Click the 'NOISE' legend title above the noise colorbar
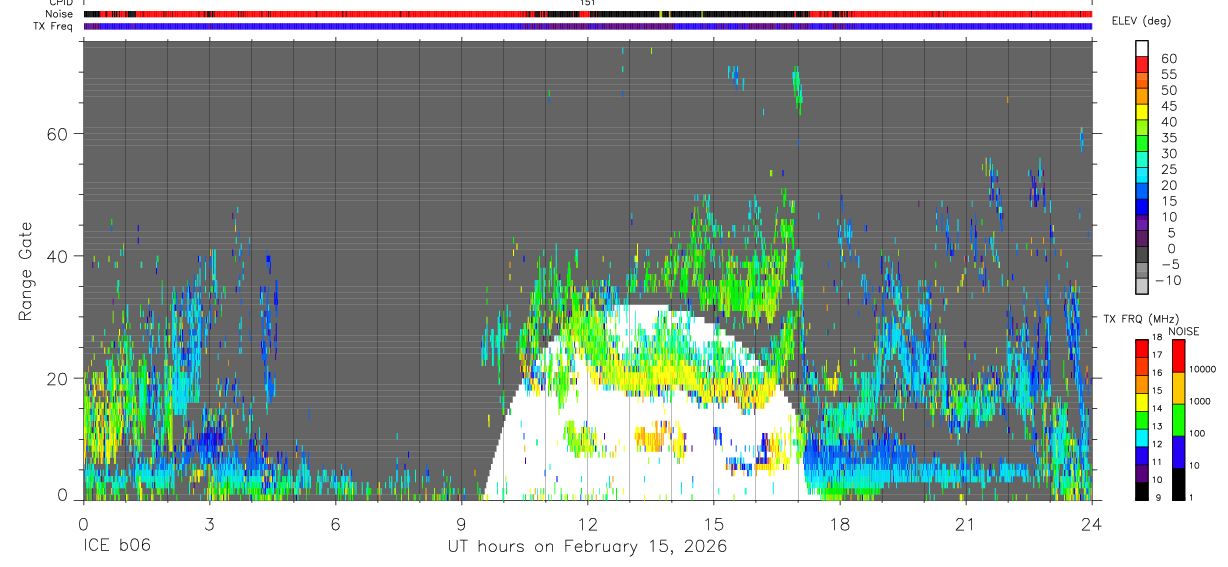This screenshot has width=1228, height=567. (1184, 332)
